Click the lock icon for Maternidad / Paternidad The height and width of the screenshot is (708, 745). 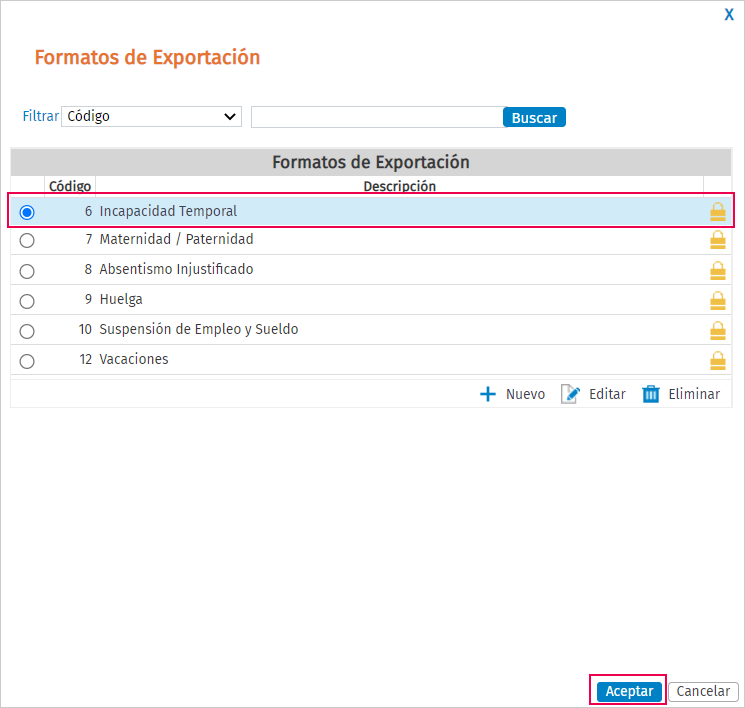point(717,240)
